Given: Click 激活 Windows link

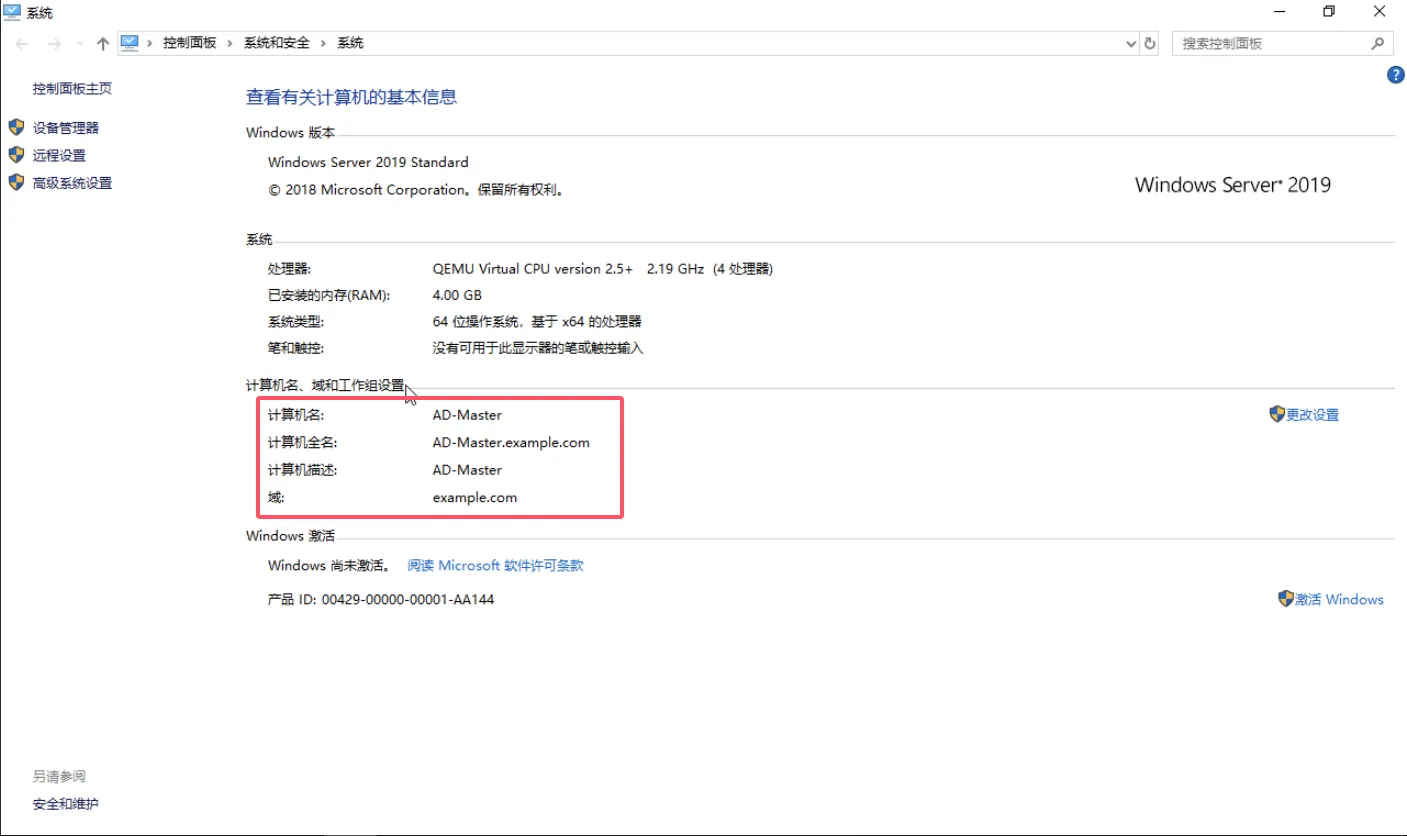Looking at the screenshot, I should (x=1339, y=599).
